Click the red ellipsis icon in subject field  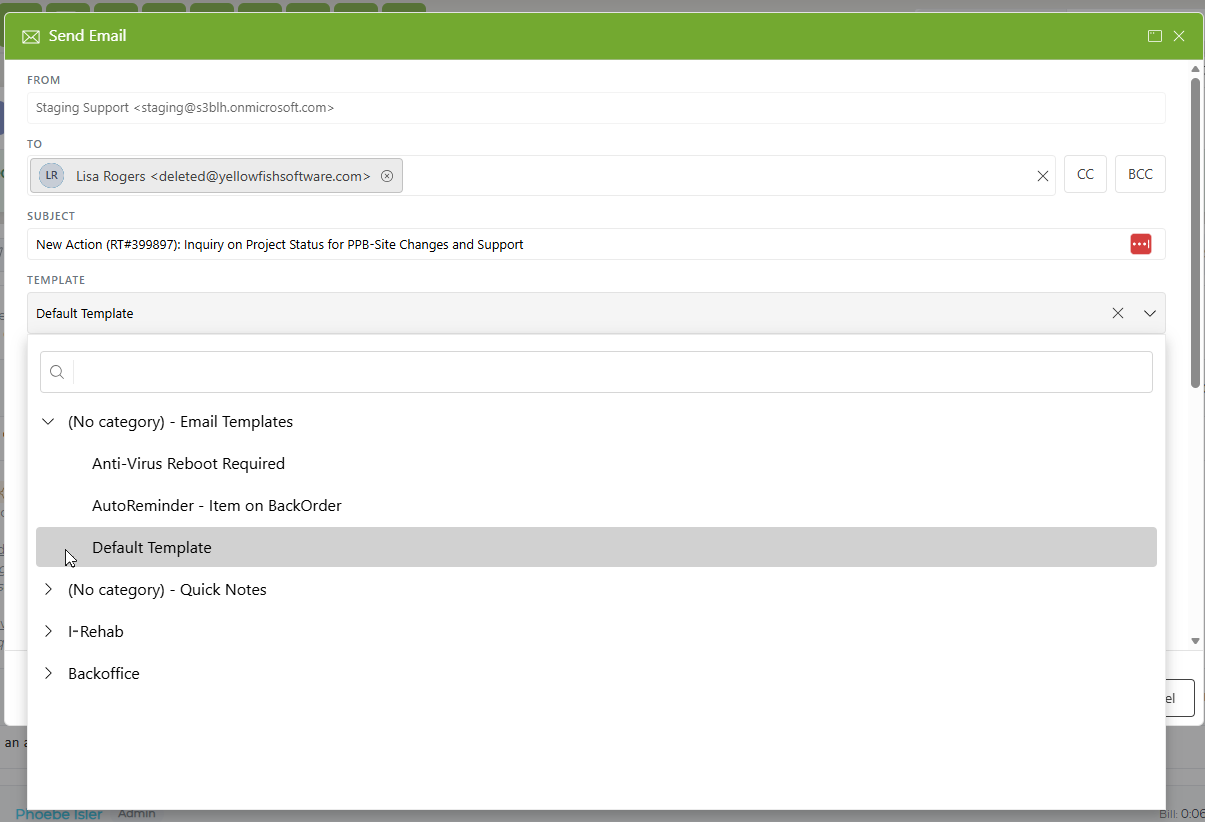[1141, 244]
